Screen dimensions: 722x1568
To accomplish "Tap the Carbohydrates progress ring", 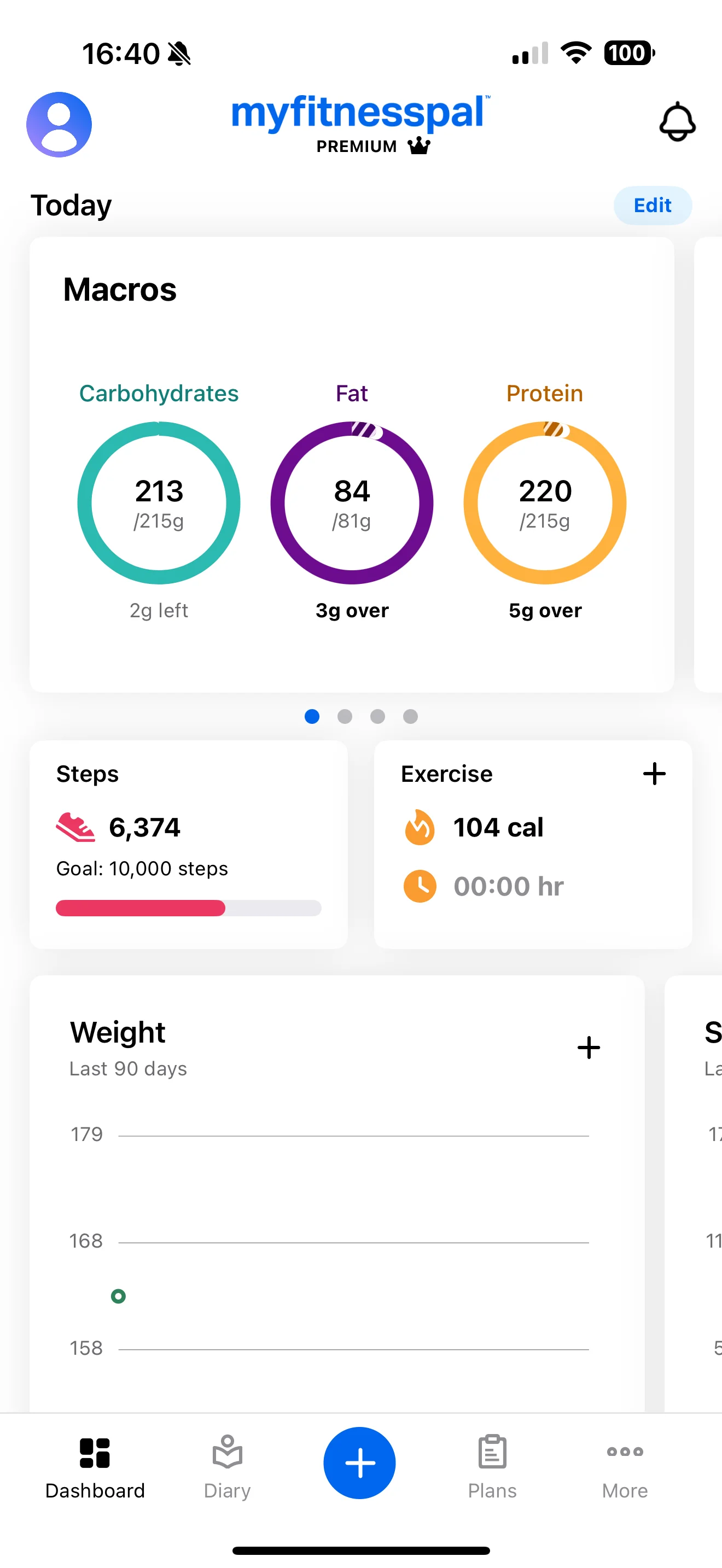I will tap(159, 503).
